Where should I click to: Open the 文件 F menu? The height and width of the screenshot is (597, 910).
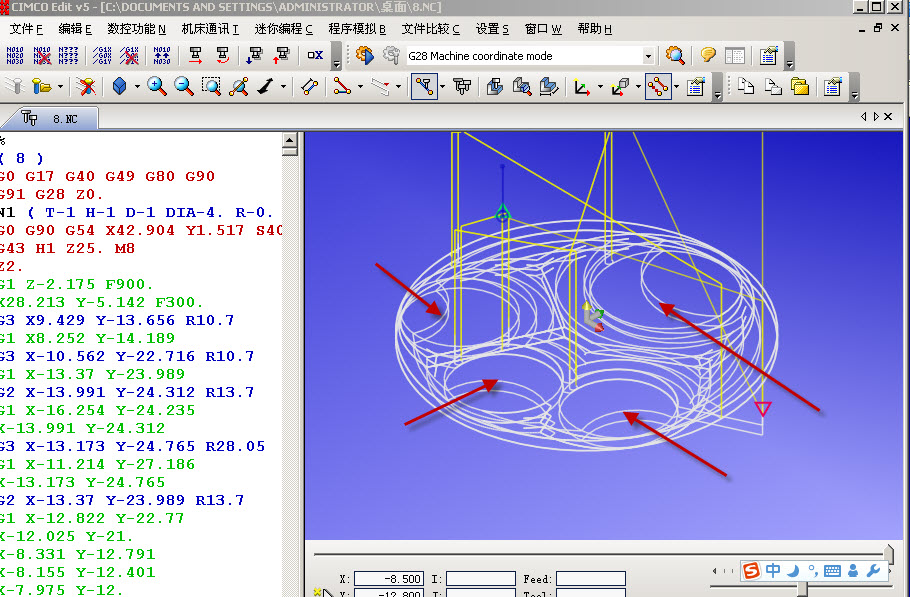[x=26, y=29]
